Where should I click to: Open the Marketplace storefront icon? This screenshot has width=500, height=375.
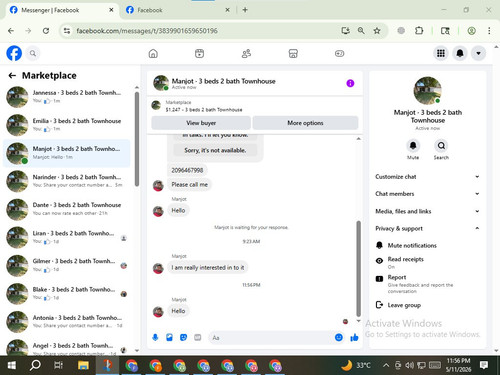(x=293, y=53)
